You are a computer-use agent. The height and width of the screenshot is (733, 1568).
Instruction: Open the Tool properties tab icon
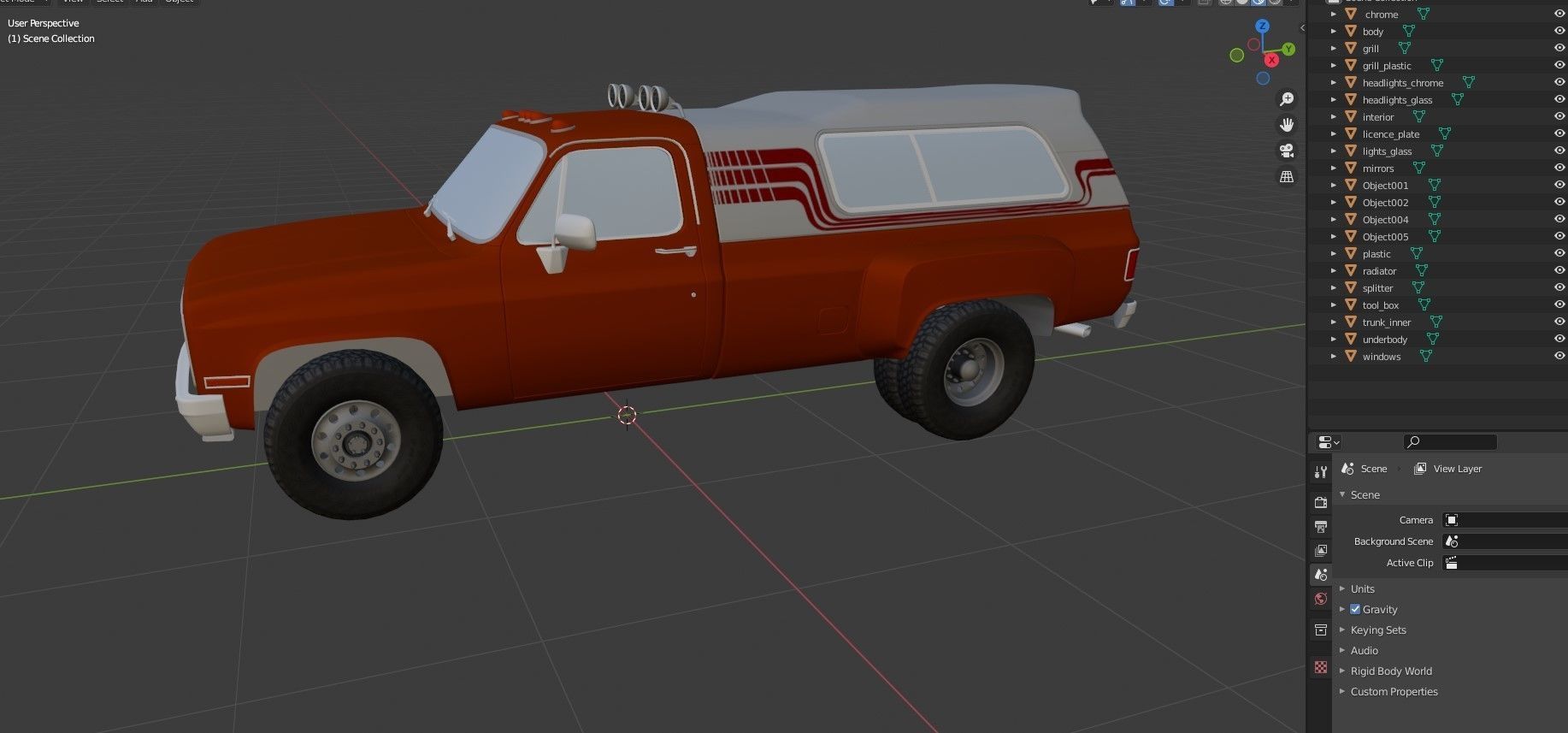click(1321, 472)
